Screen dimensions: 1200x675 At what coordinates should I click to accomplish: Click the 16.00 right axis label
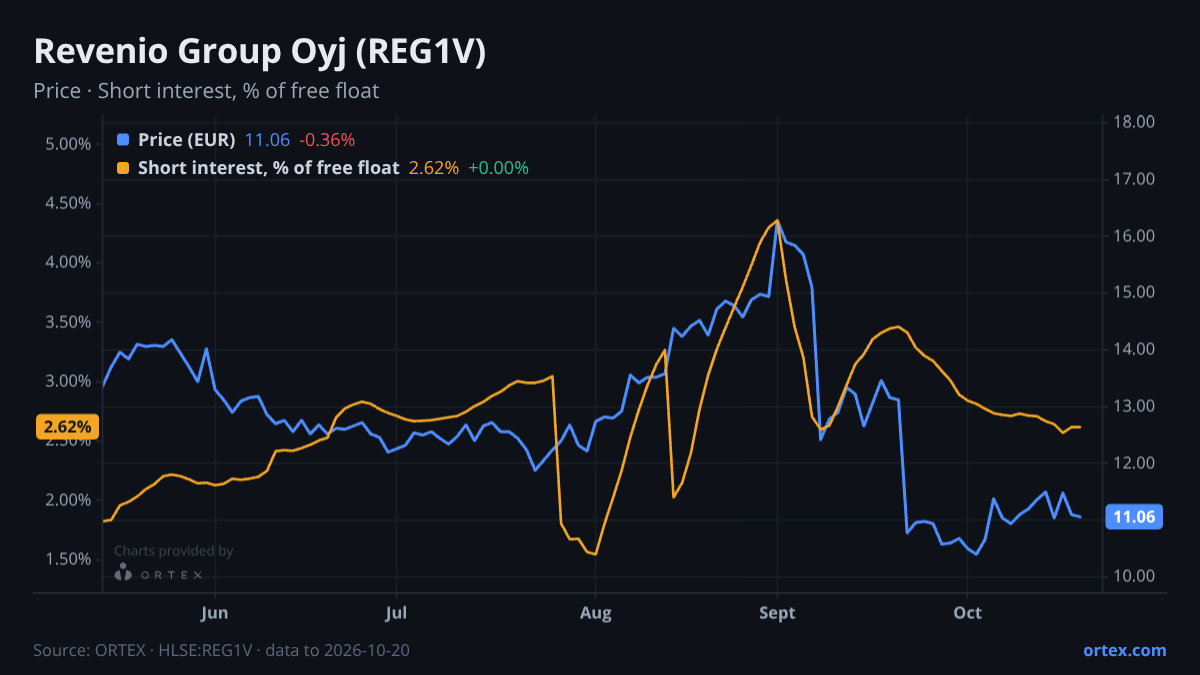(x=1135, y=236)
